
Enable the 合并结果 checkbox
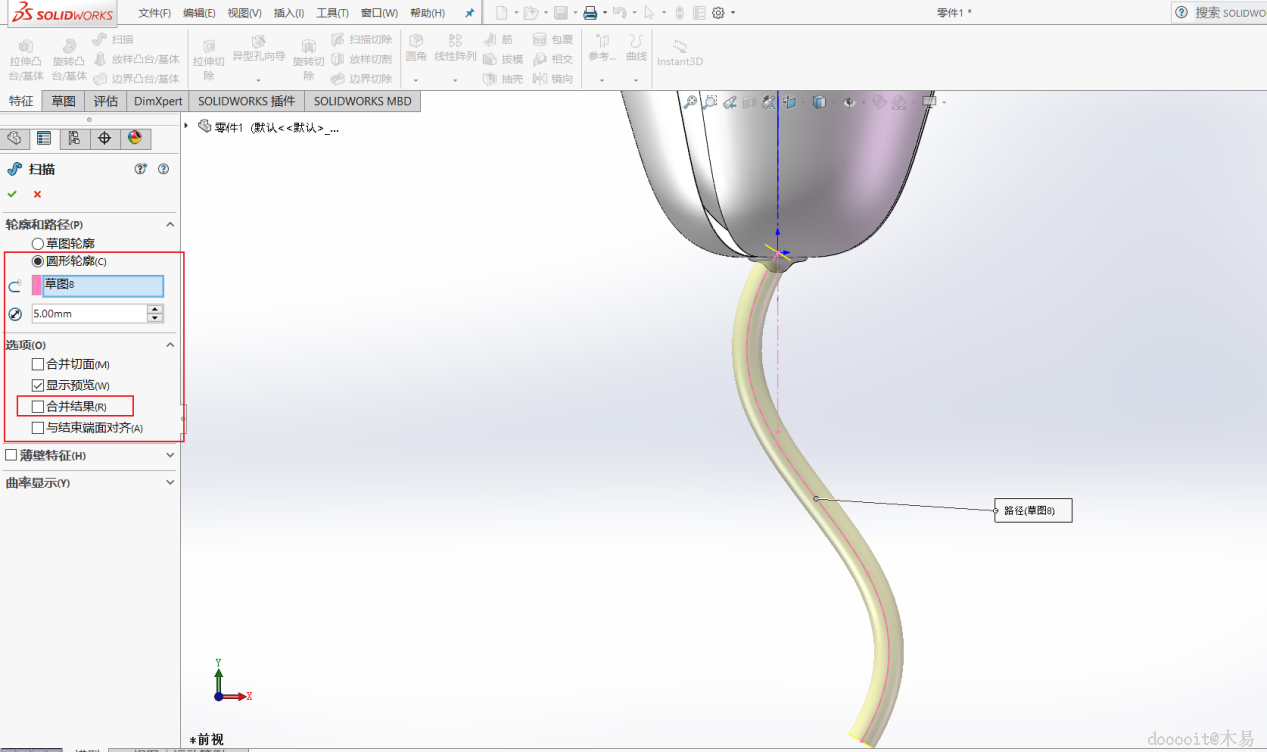pos(38,407)
